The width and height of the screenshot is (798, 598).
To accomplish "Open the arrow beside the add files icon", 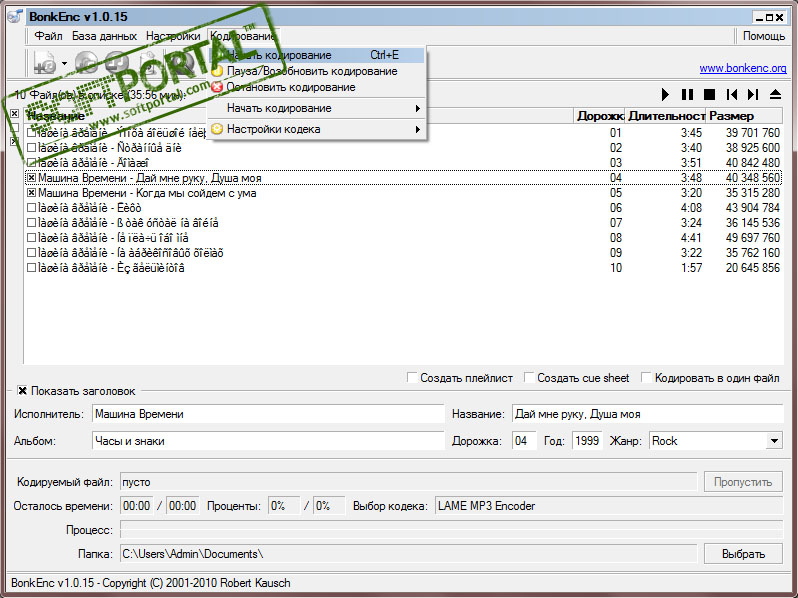I will pyautogui.click(x=64, y=64).
